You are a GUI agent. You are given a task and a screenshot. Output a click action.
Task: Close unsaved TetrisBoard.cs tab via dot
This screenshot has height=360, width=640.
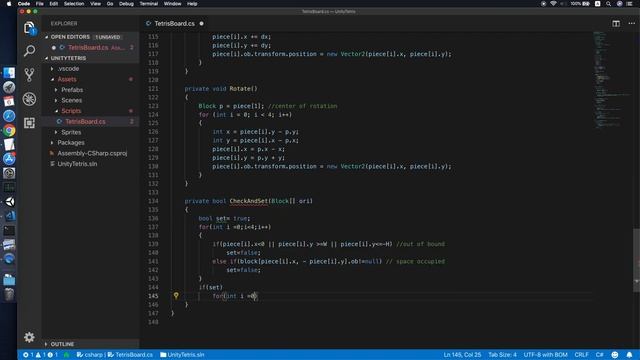coord(202,24)
